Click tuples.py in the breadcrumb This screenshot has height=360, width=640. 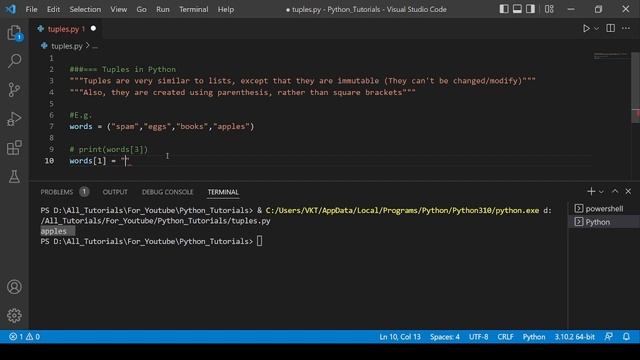click(x=67, y=46)
